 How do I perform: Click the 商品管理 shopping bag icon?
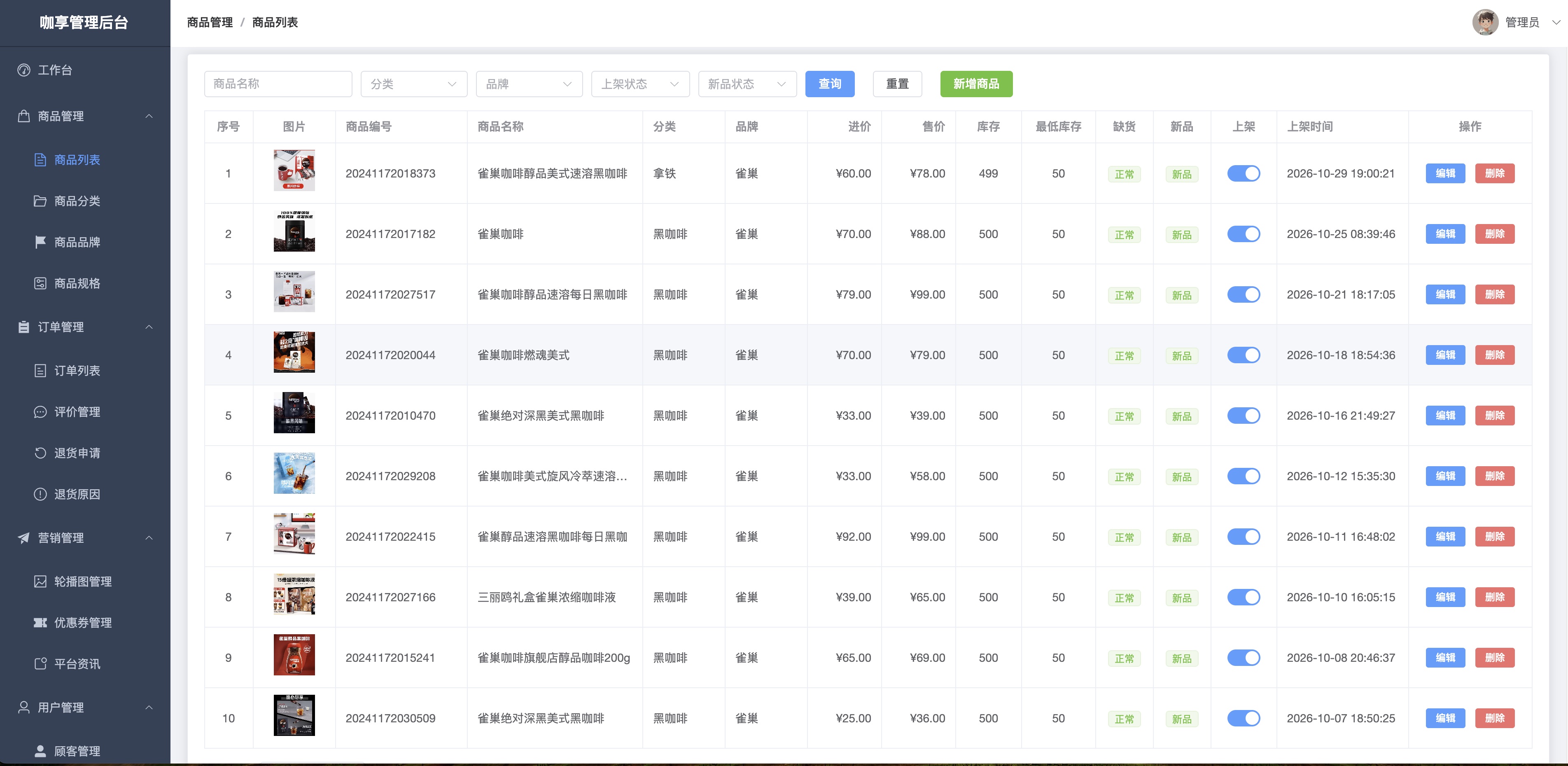click(x=24, y=116)
